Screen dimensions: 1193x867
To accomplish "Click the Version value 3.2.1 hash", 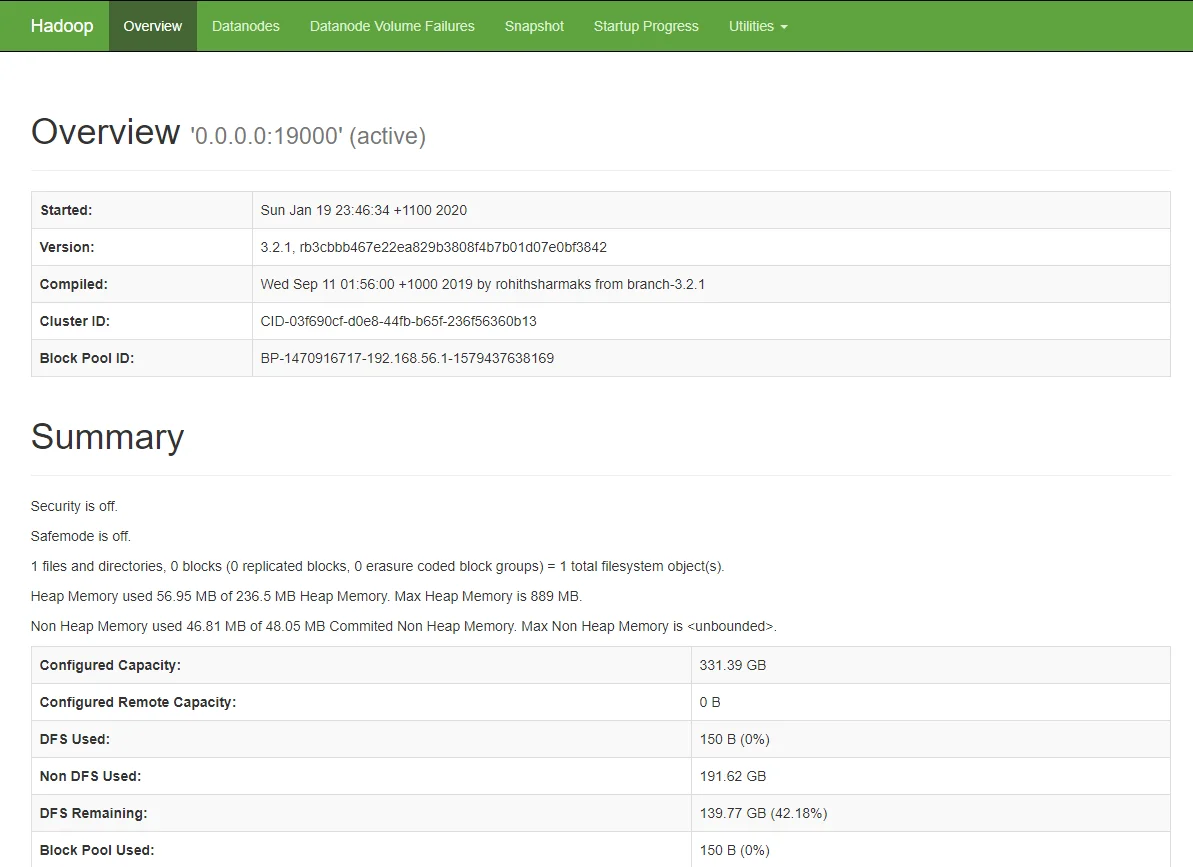I will point(433,247).
